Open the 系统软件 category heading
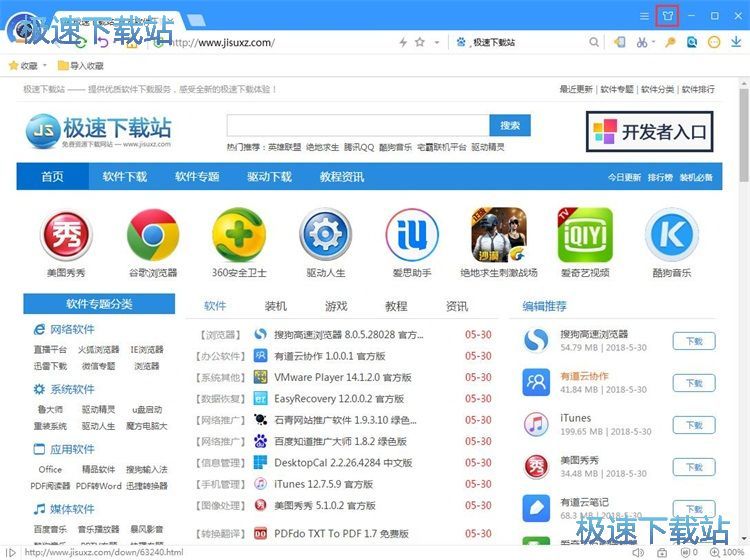Screen dimensions: 750x560 (x=72, y=389)
